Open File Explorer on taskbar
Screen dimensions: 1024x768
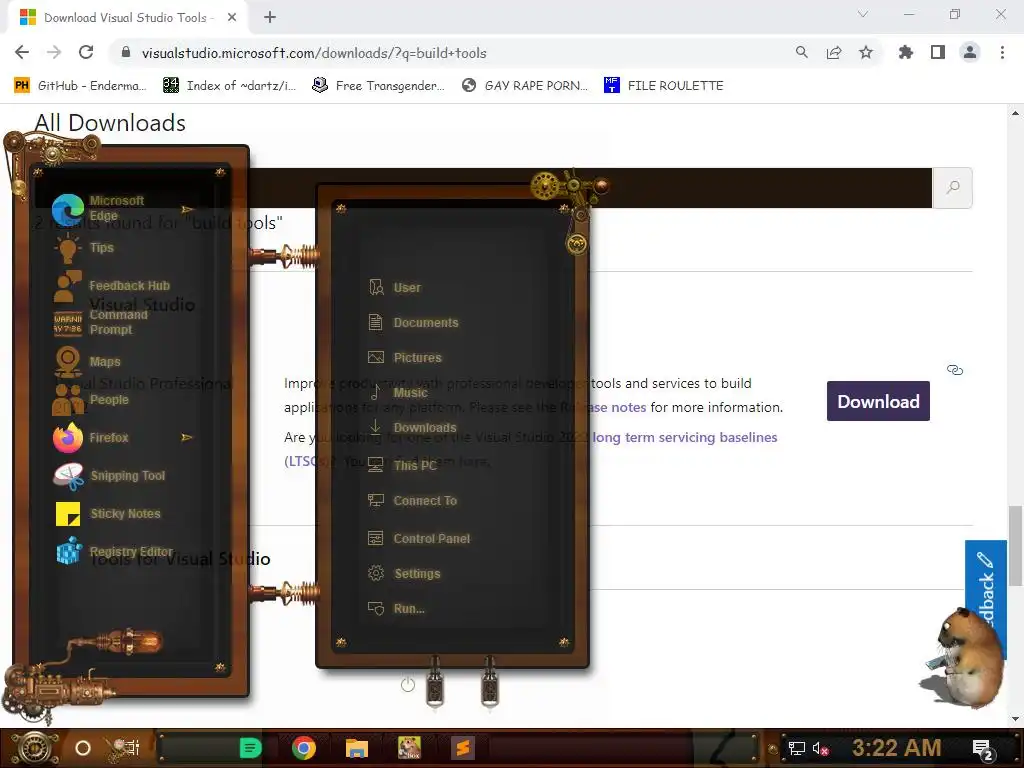click(357, 748)
